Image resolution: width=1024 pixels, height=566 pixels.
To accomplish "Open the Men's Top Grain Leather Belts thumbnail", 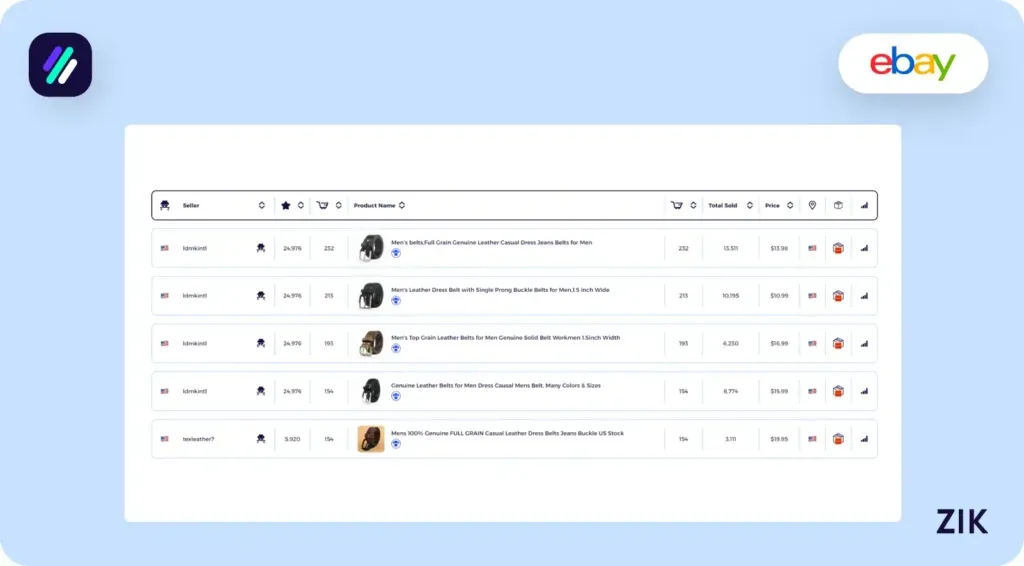I will pos(371,343).
